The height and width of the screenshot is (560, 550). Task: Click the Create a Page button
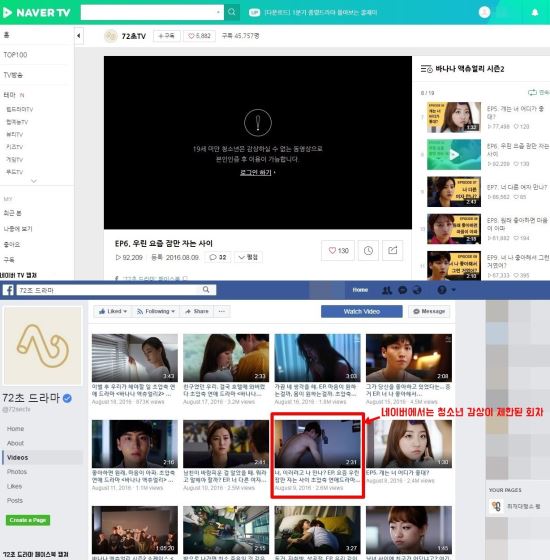pyautogui.click(x=28, y=520)
